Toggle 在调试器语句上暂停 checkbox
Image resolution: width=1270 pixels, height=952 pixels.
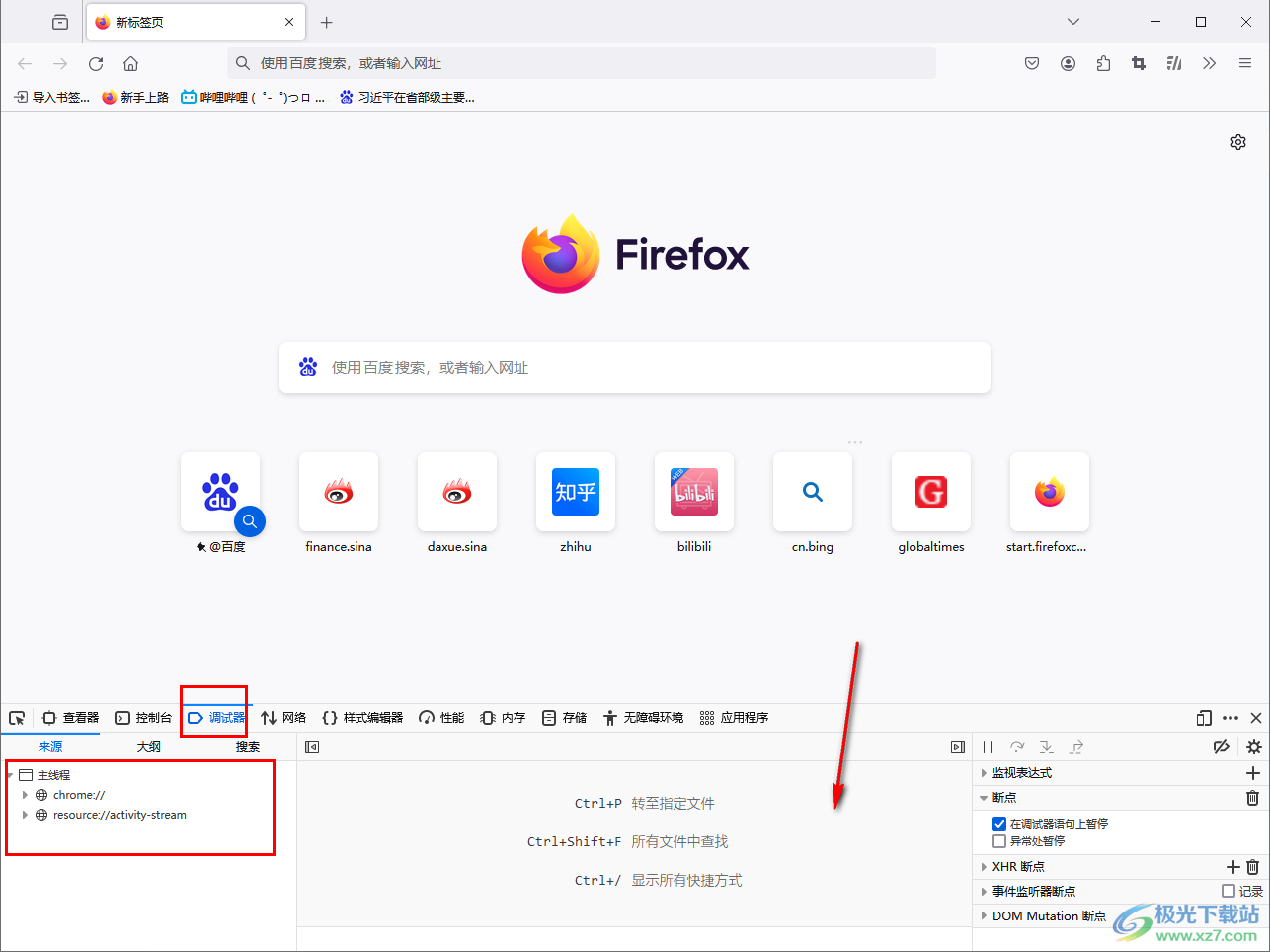click(999, 824)
